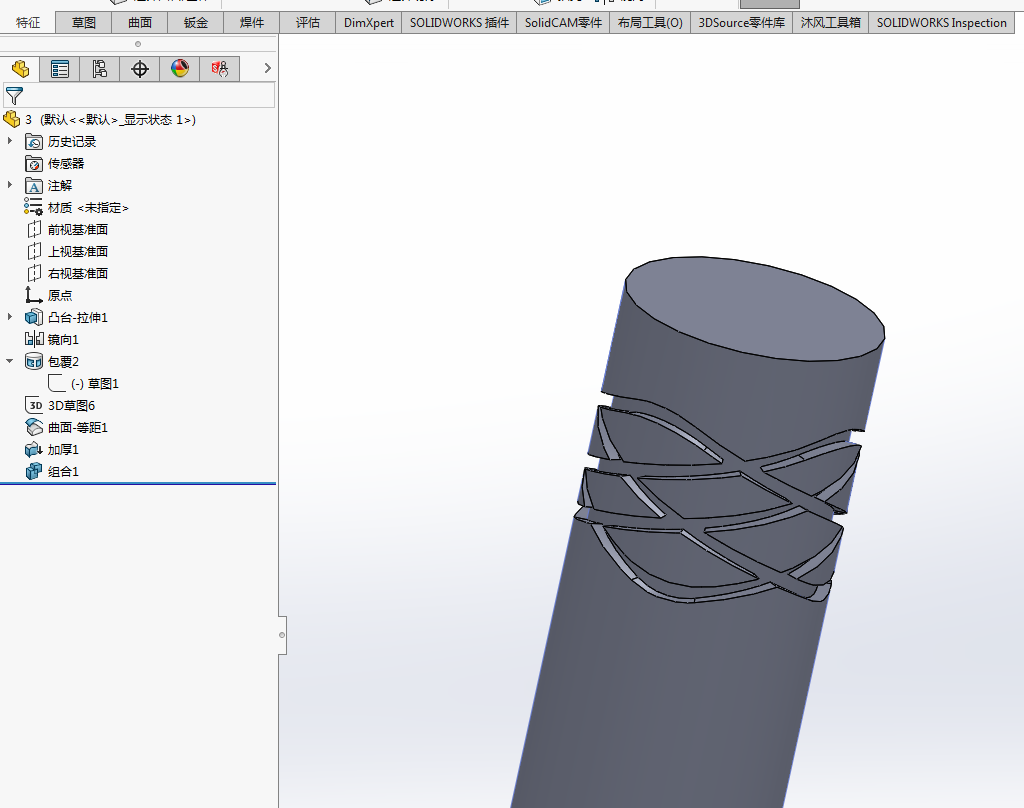Select the 组合1 feature label
The image size is (1024, 808).
(x=63, y=472)
